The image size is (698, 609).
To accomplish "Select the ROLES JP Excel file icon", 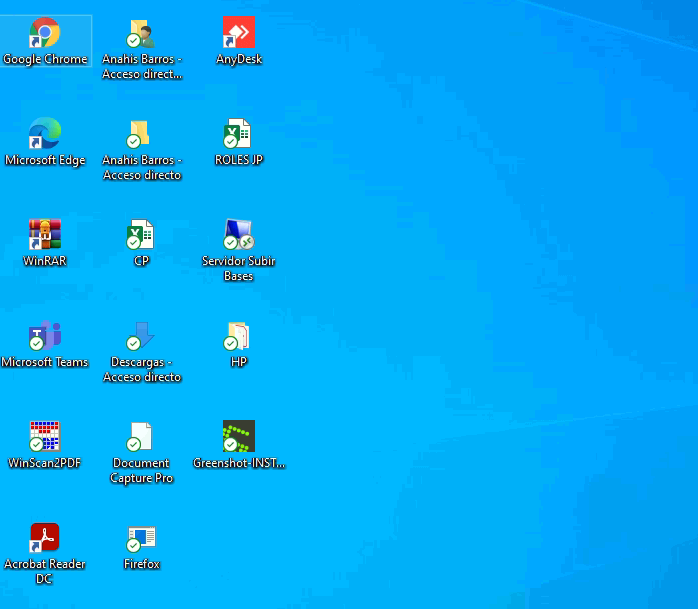I will click(x=237, y=133).
